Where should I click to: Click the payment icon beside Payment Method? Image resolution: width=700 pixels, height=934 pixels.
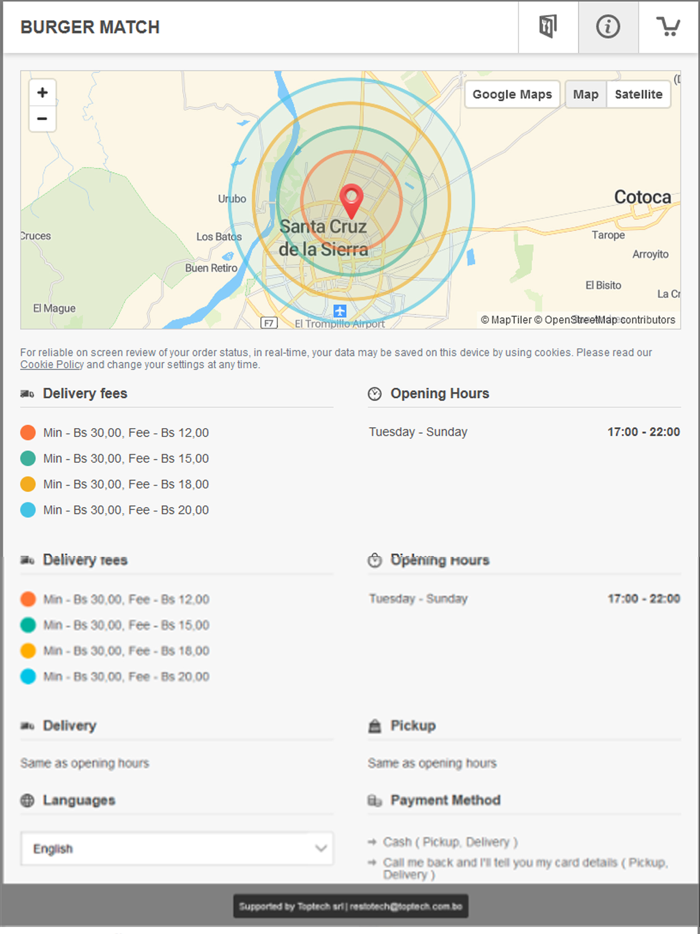coord(375,801)
